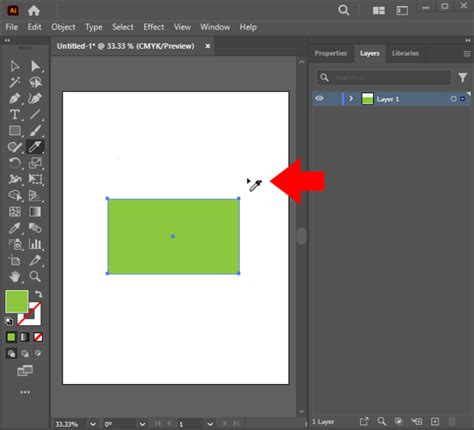The image size is (474, 430).
Task: Open the Effect menu
Action: click(154, 27)
